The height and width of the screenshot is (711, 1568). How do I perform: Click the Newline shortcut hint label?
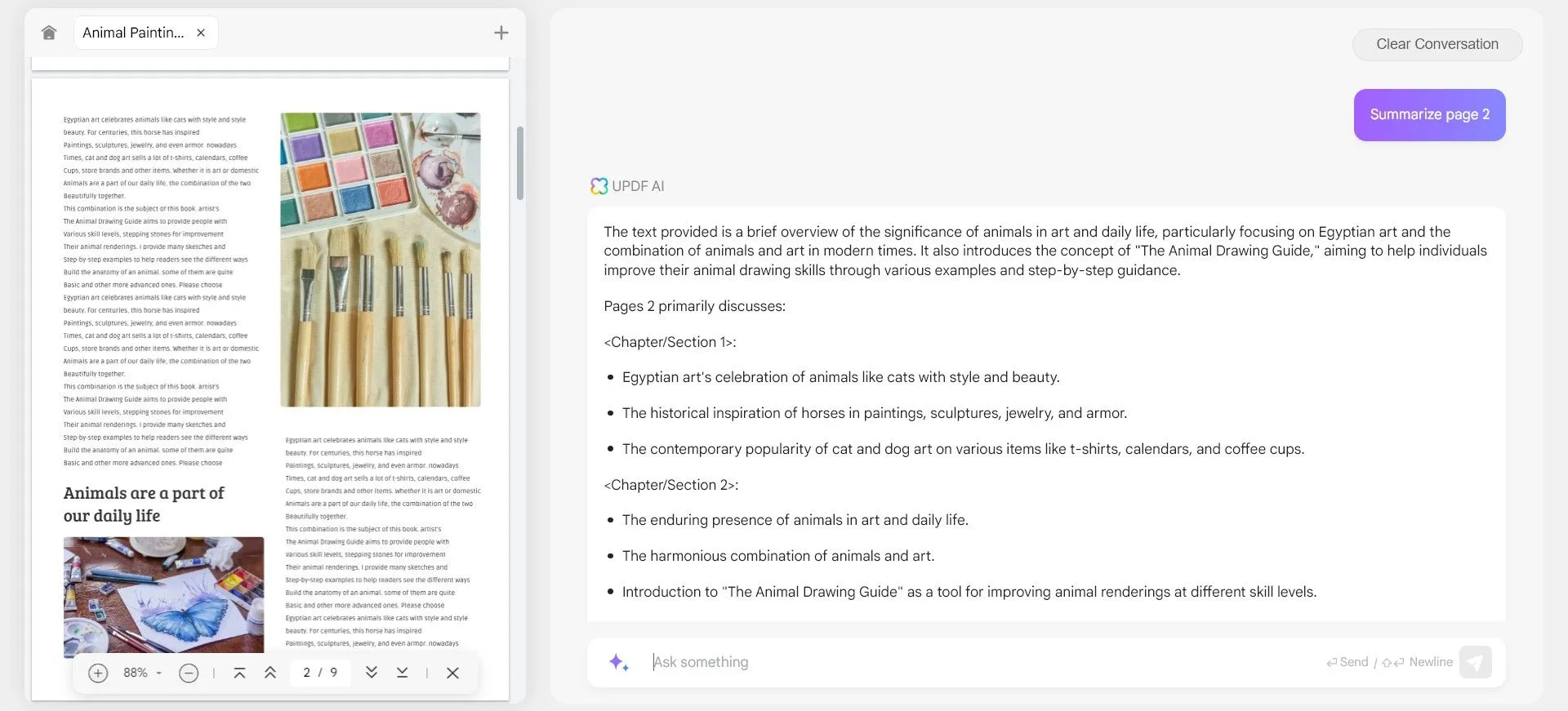1417,662
